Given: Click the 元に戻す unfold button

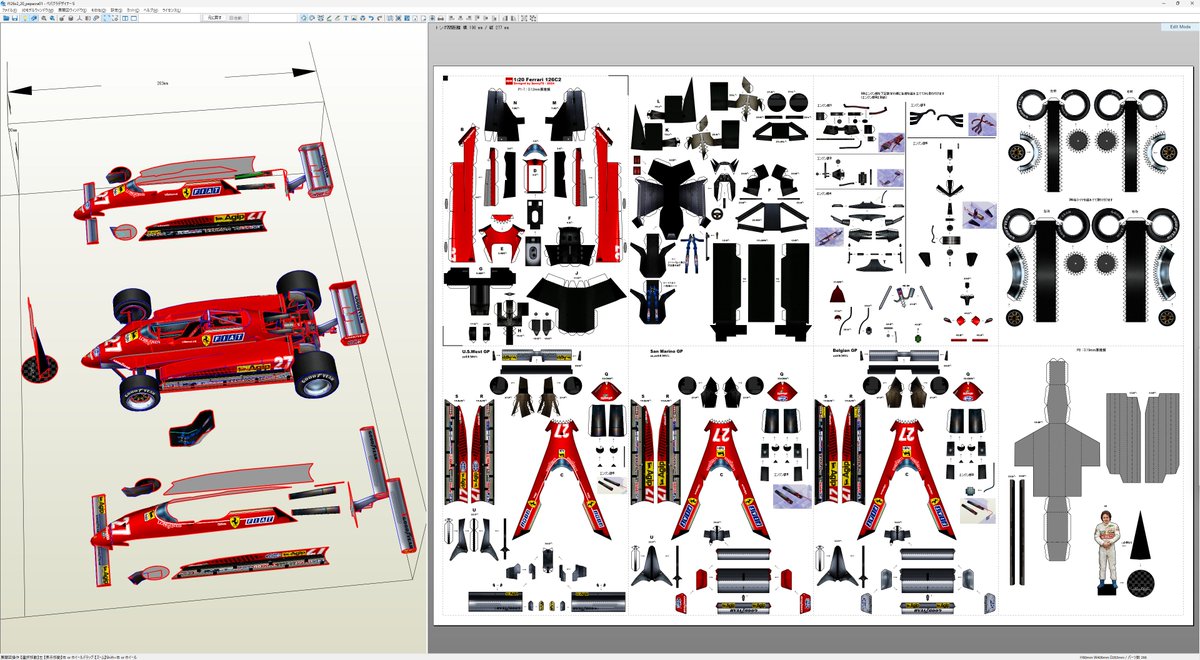Looking at the screenshot, I should tap(217, 18).
